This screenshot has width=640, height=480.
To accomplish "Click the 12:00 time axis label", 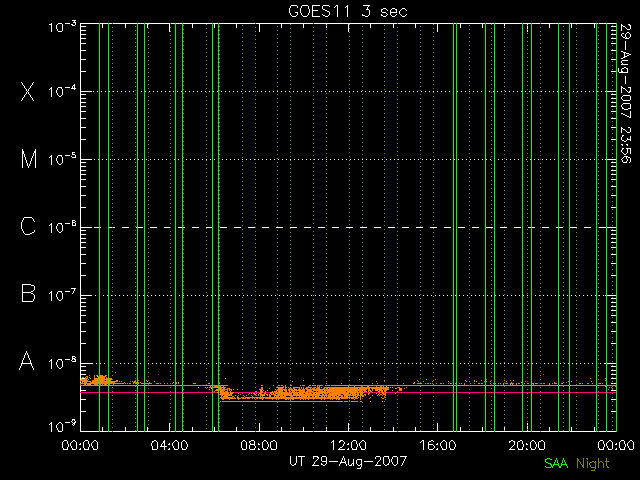I will pos(348,445).
